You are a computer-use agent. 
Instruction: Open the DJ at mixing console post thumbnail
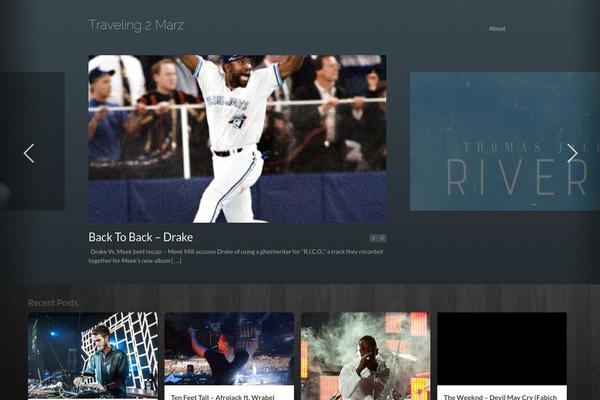point(93,356)
